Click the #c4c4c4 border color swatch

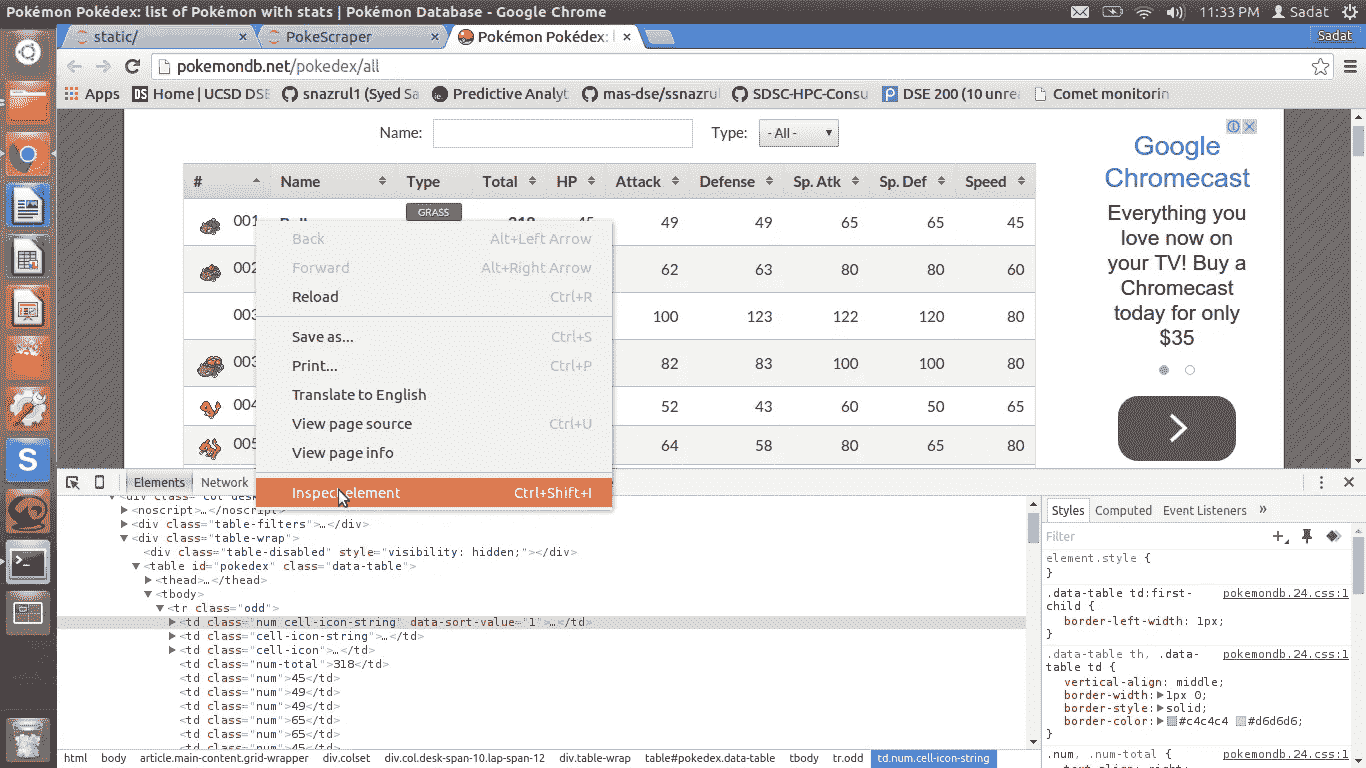[x=1172, y=721]
